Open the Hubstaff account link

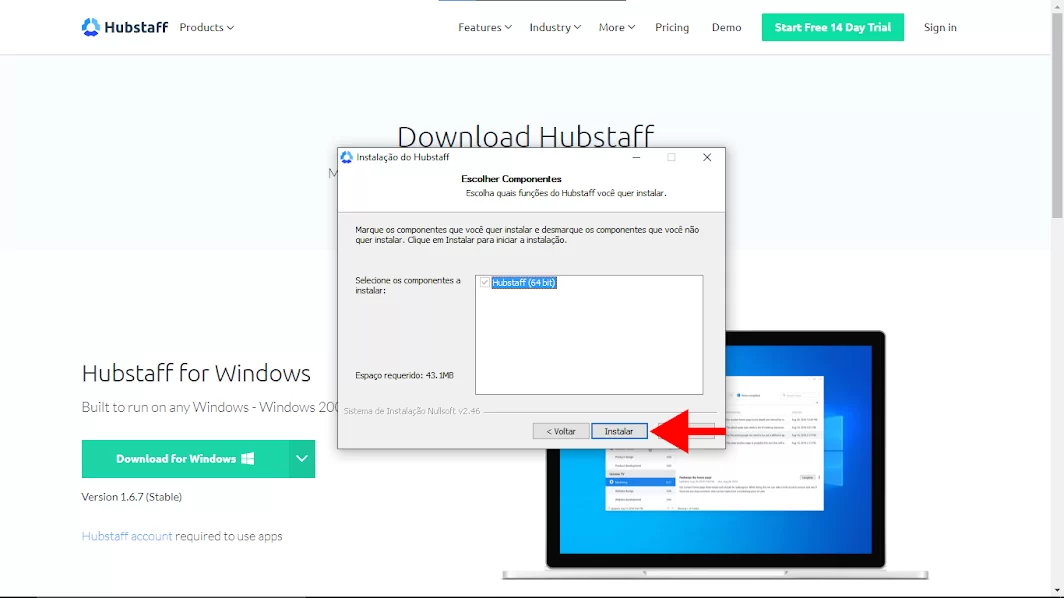coord(127,536)
